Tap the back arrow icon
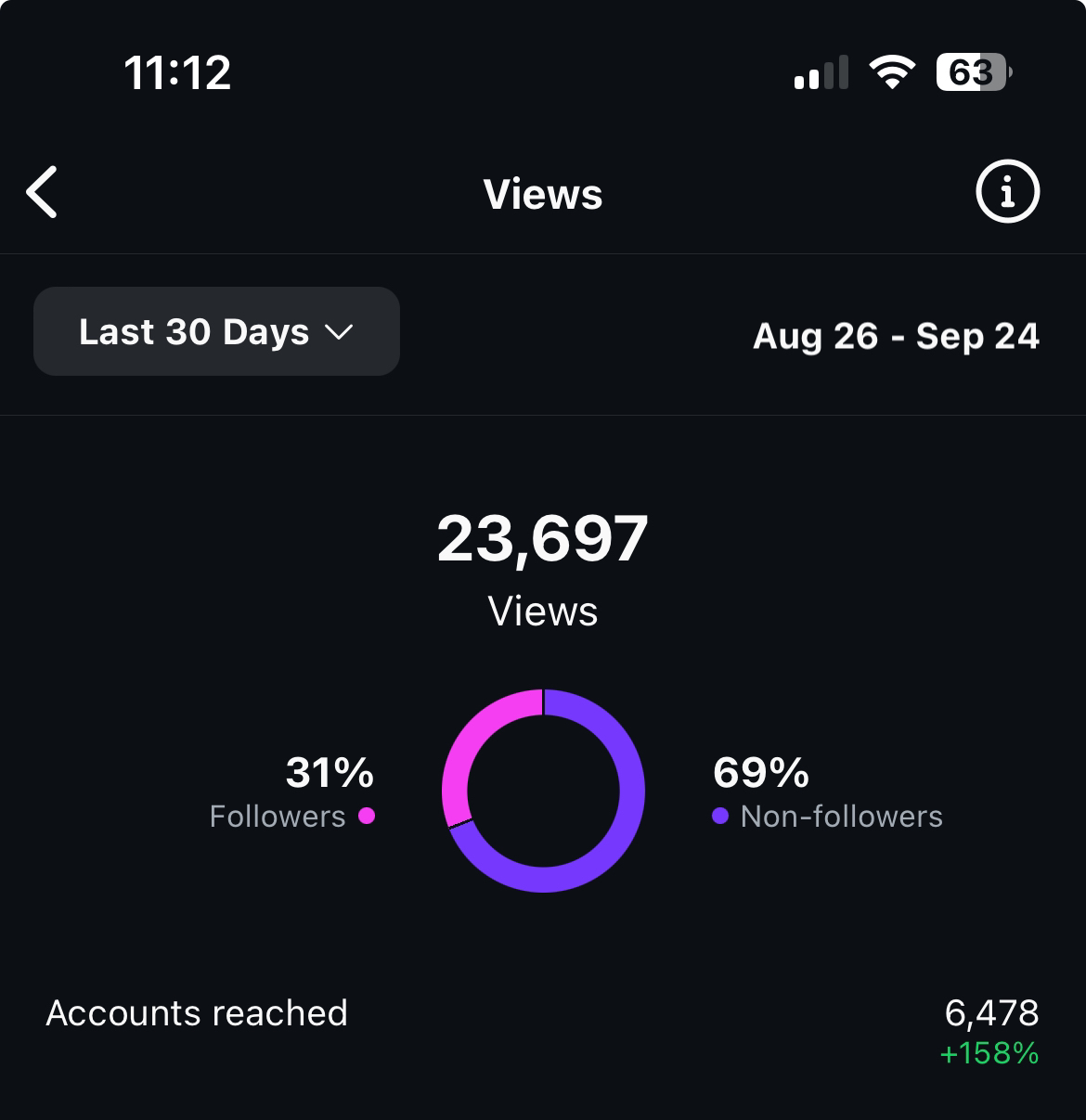This screenshot has width=1086, height=1120. click(x=43, y=192)
